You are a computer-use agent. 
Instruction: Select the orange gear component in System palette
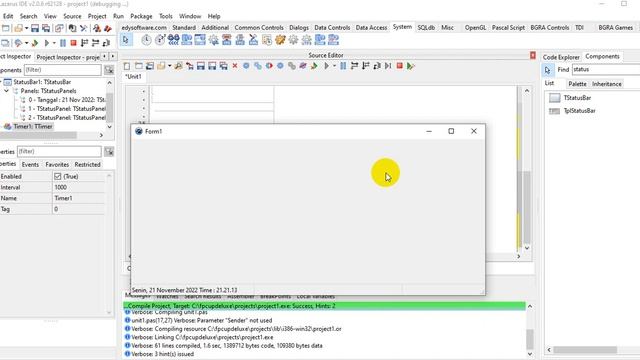pos(280,40)
